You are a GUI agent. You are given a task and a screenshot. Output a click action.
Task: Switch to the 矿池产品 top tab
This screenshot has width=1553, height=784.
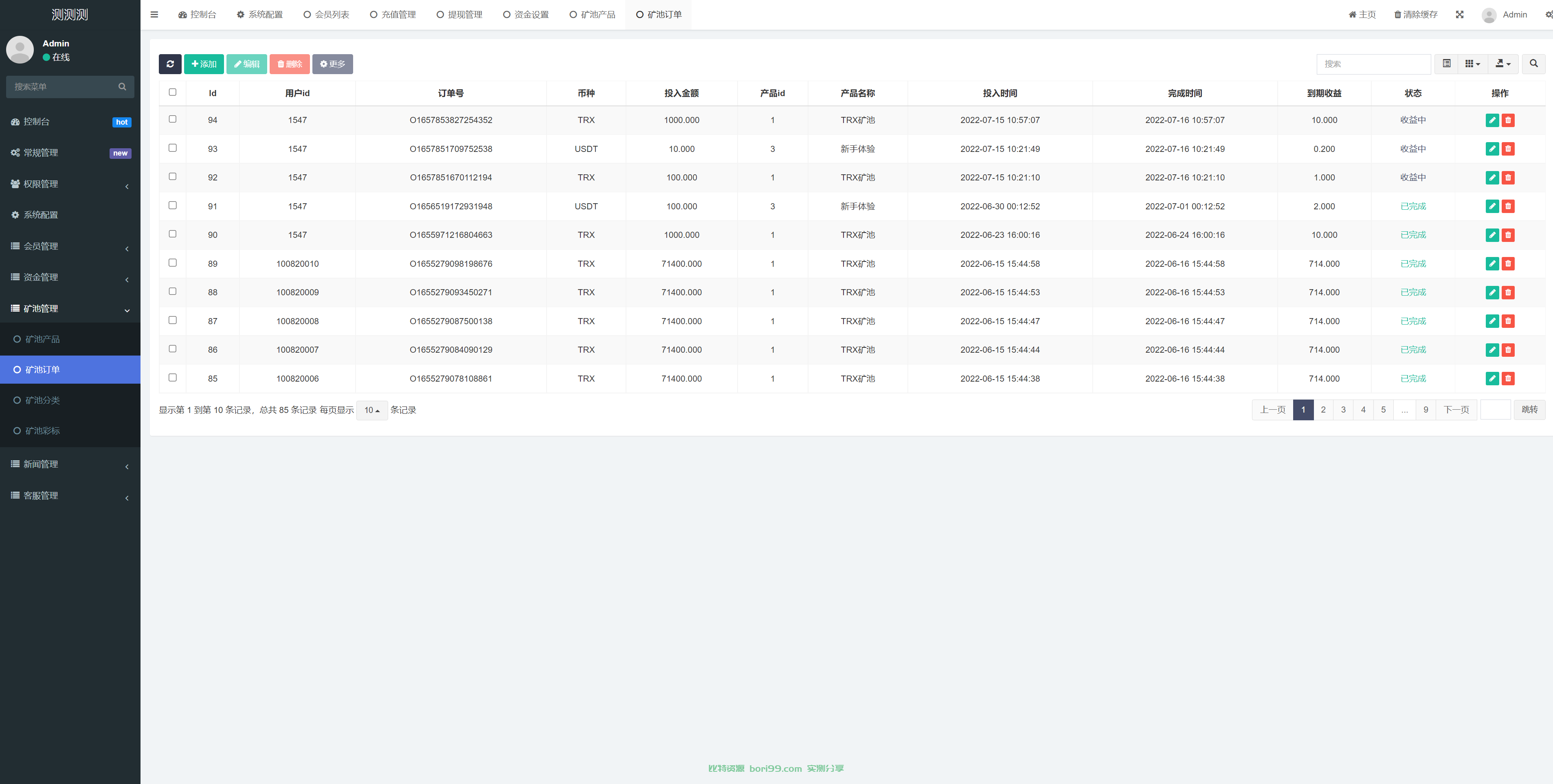(592, 15)
